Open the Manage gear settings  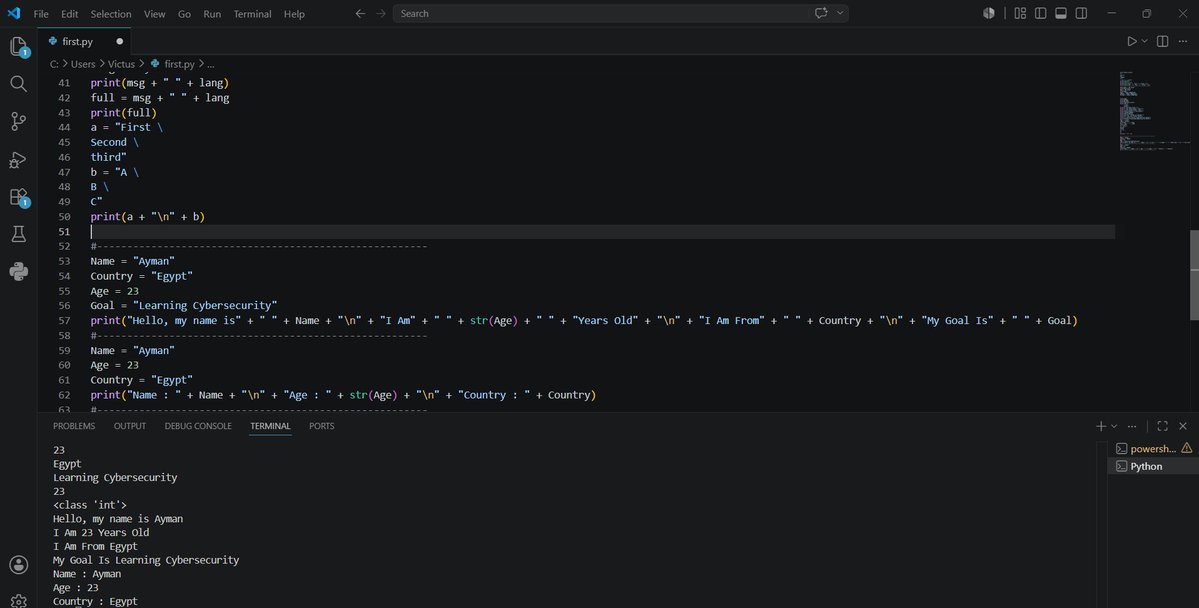pyautogui.click(x=18, y=601)
